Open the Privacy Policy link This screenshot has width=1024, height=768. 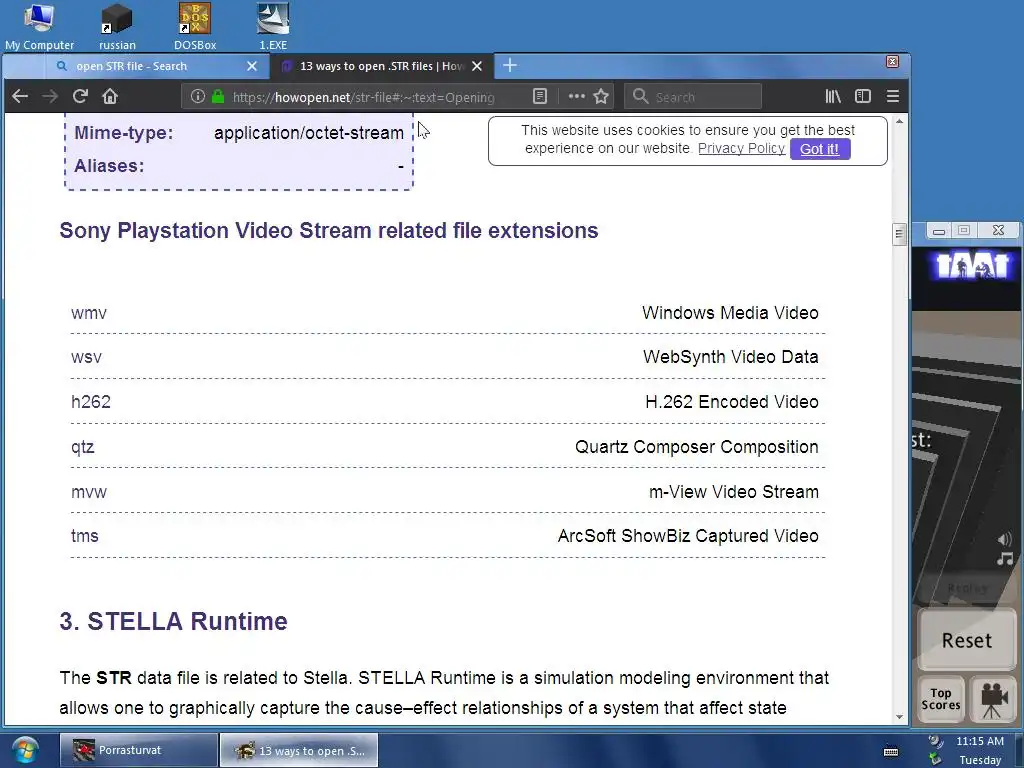741,148
